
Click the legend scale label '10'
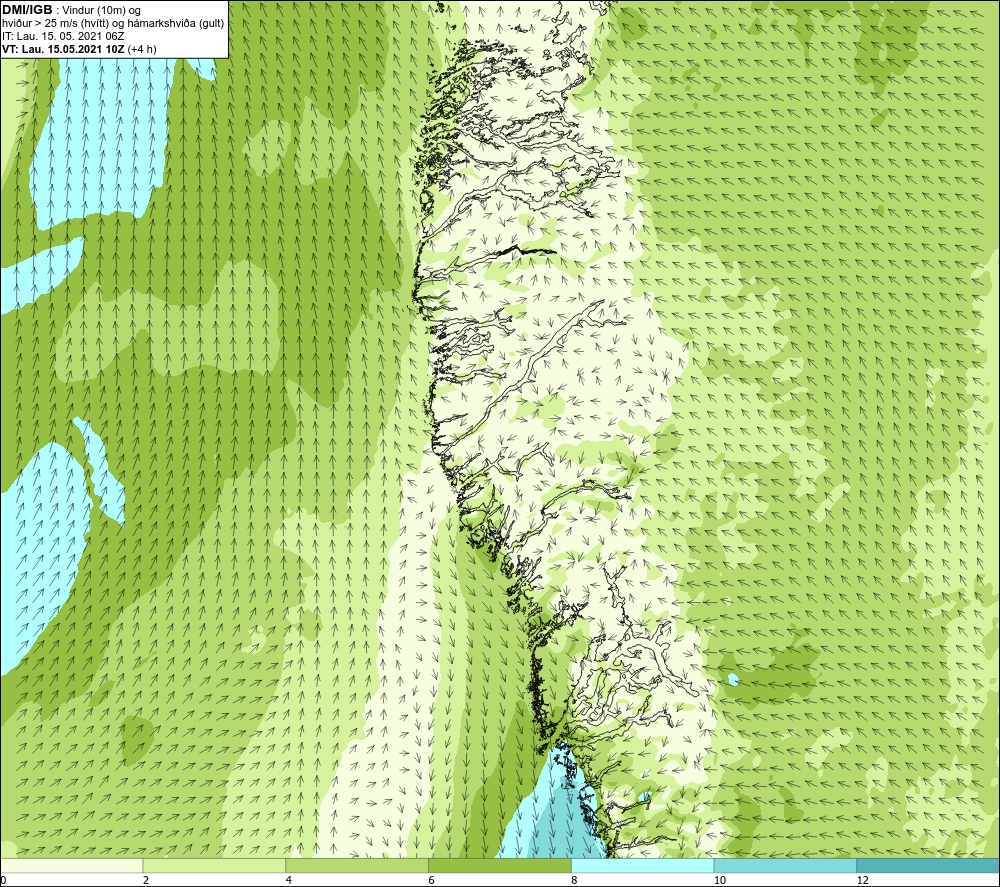tap(720, 880)
